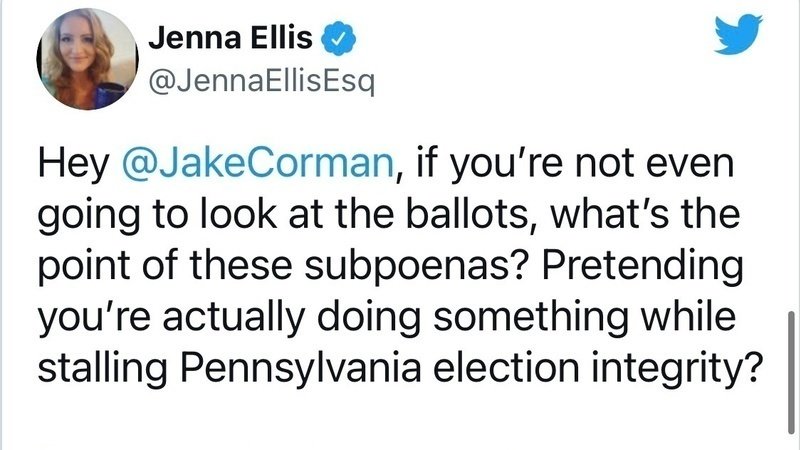Click the vertical scrollbar thumb at right
The width and height of the screenshot is (800, 450).
click(791, 372)
